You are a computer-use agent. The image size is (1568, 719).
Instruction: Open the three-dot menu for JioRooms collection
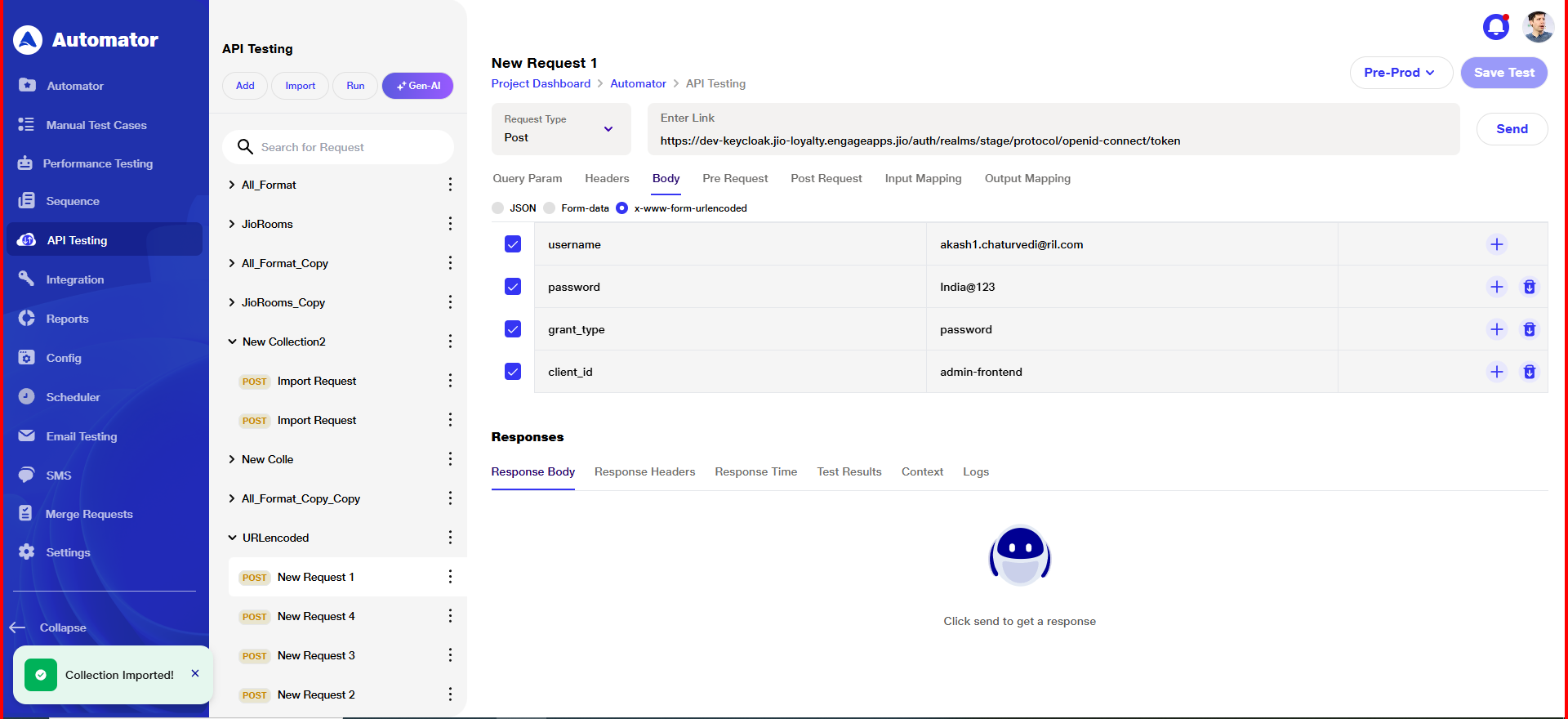(x=450, y=224)
